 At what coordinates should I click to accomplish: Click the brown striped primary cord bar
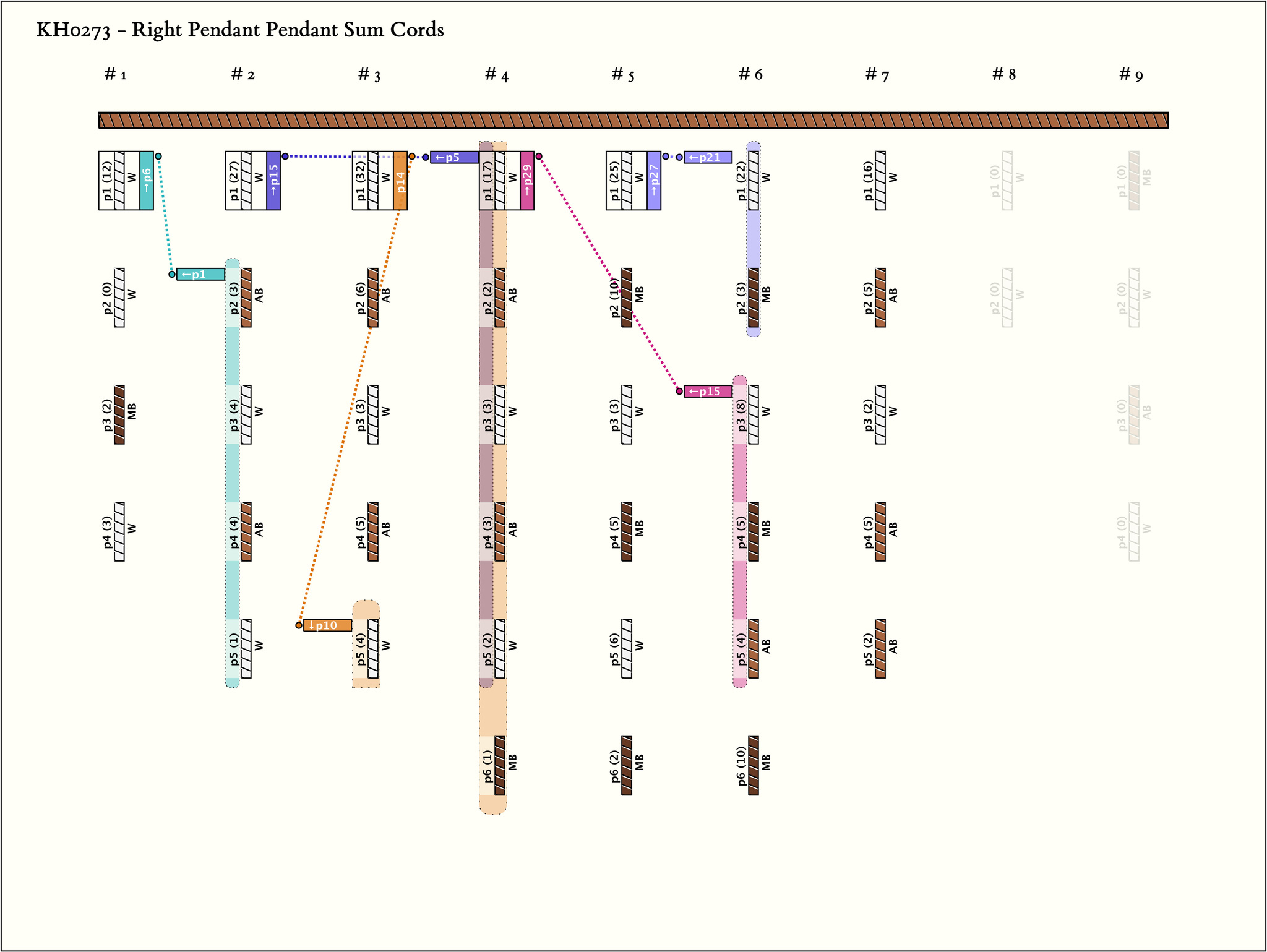point(633,120)
